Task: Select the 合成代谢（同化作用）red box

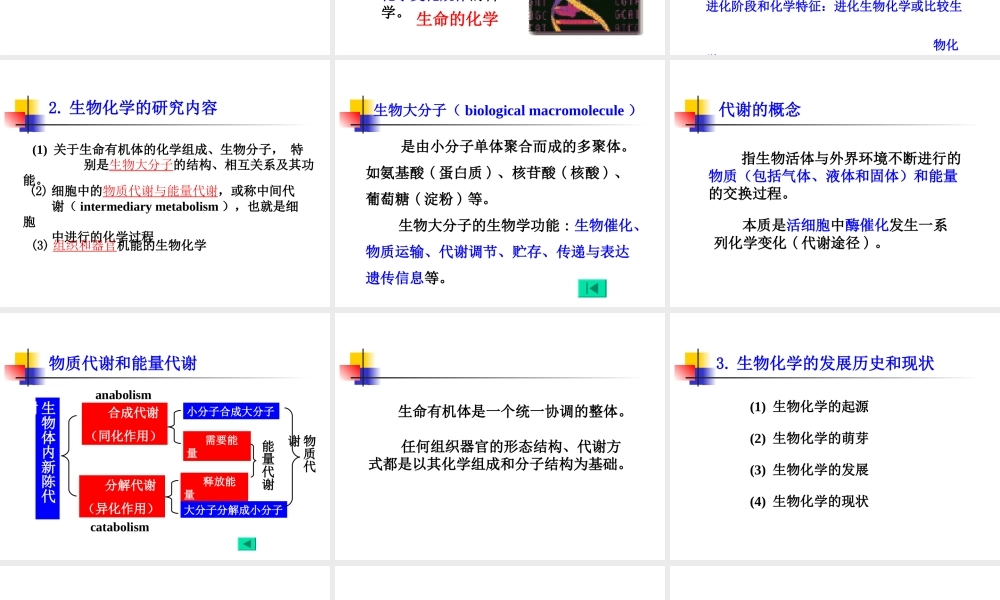Action: pyautogui.click(x=123, y=423)
